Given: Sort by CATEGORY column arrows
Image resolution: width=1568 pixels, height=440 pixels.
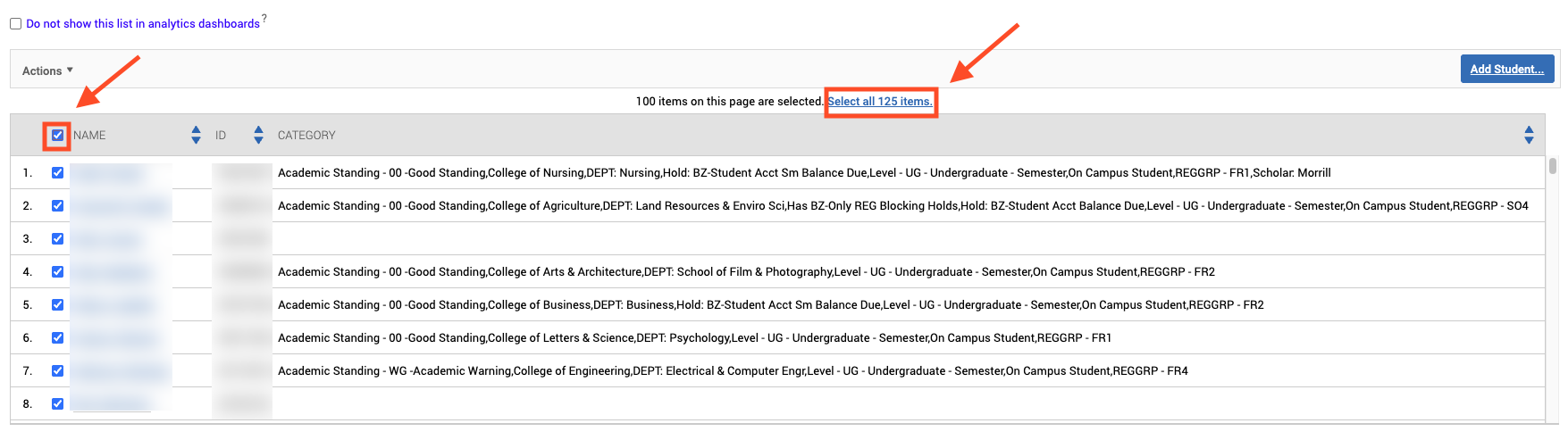Looking at the screenshot, I should coord(1529,135).
